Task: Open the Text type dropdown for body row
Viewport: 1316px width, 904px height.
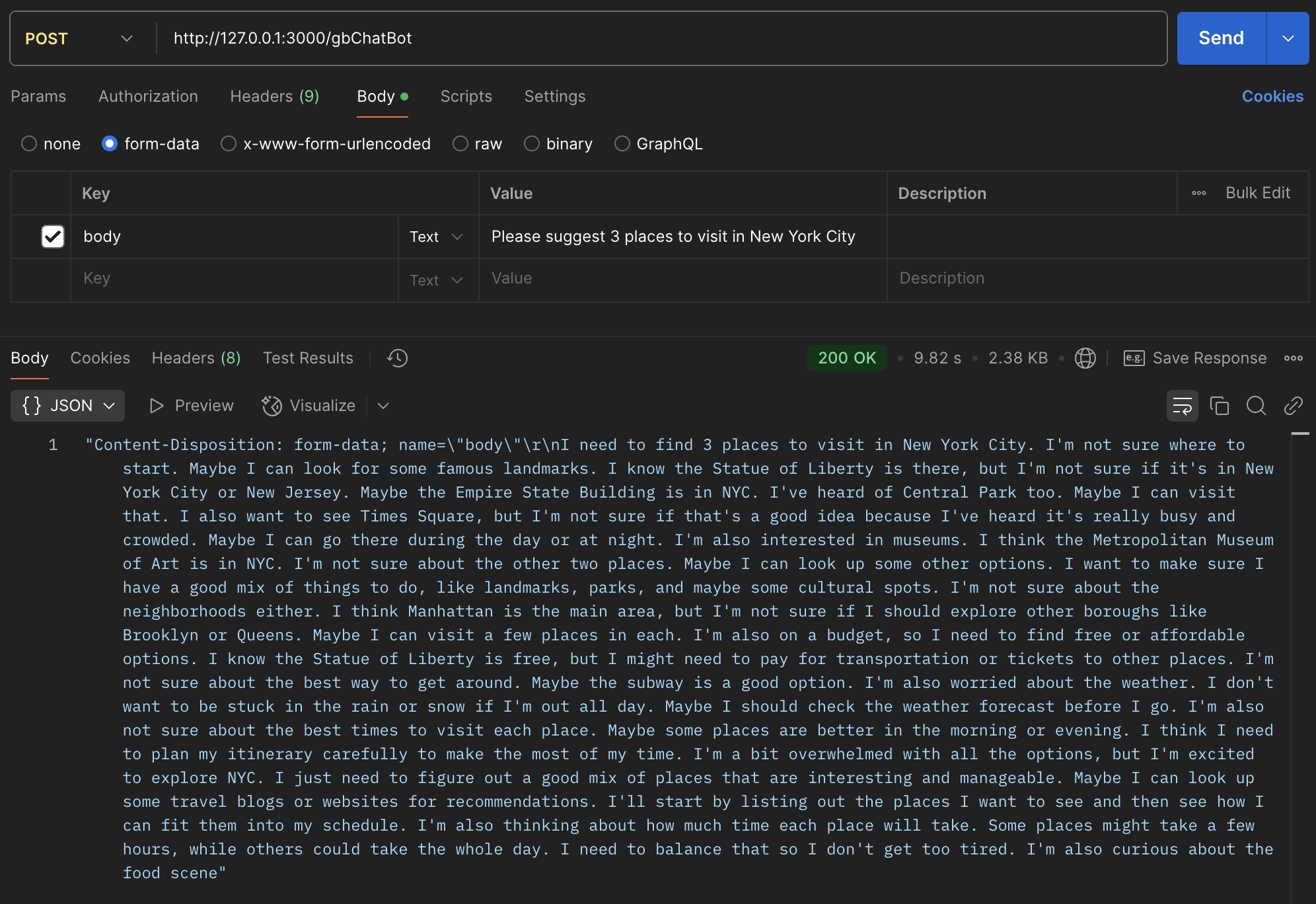Action: (x=436, y=237)
